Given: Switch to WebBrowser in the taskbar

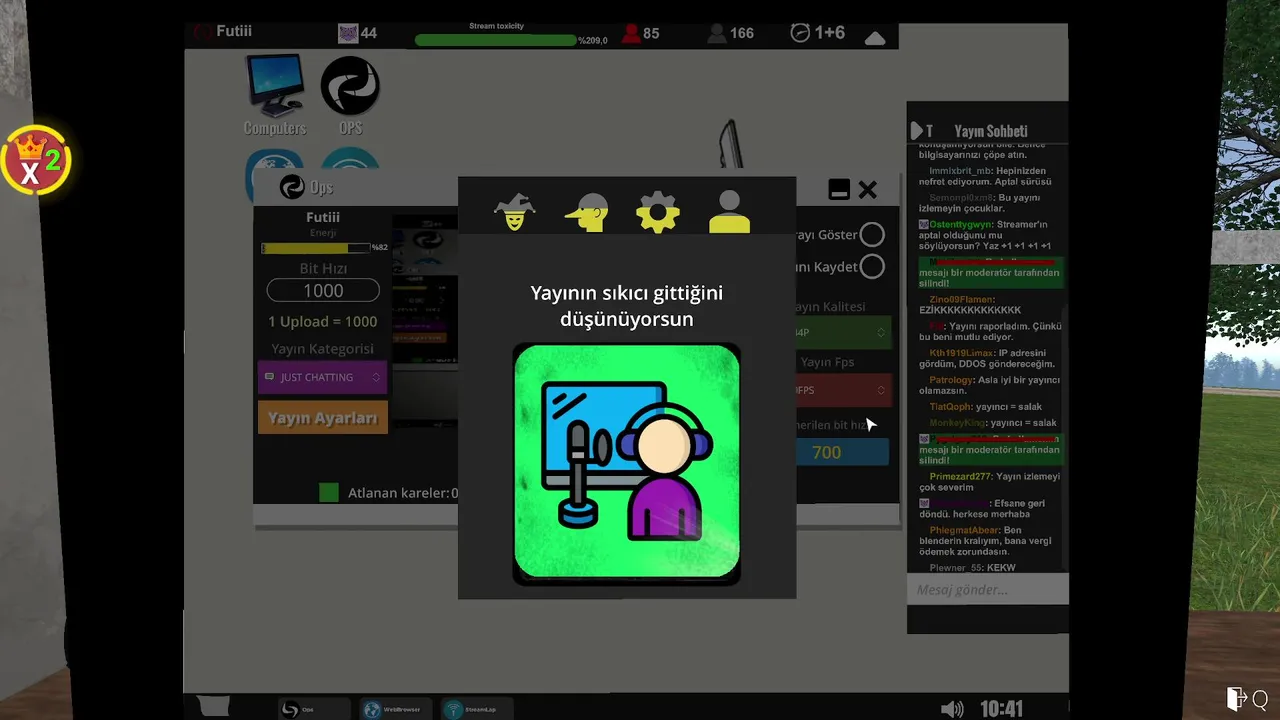Looking at the screenshot, I should click(x=395, y=709).
